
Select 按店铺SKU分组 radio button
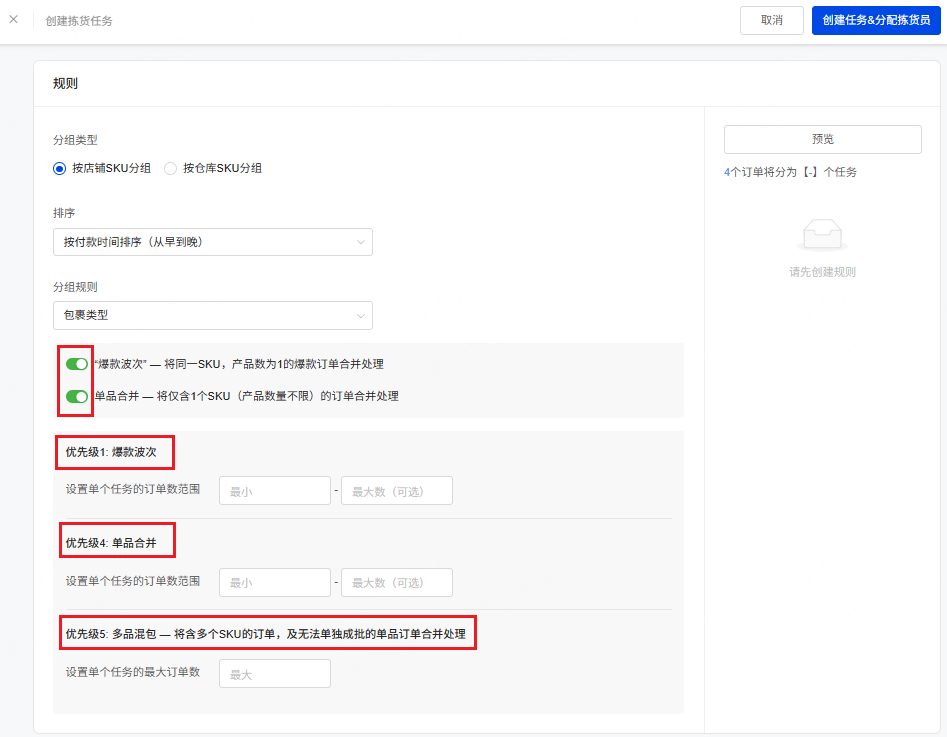pyautogui.click(x=59, y=168)
